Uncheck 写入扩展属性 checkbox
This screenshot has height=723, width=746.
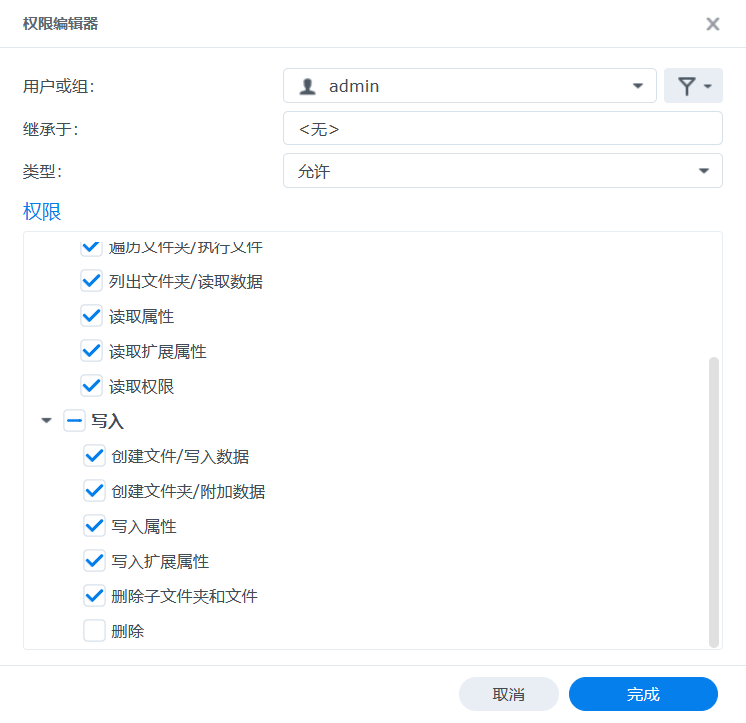click(94, 561)
